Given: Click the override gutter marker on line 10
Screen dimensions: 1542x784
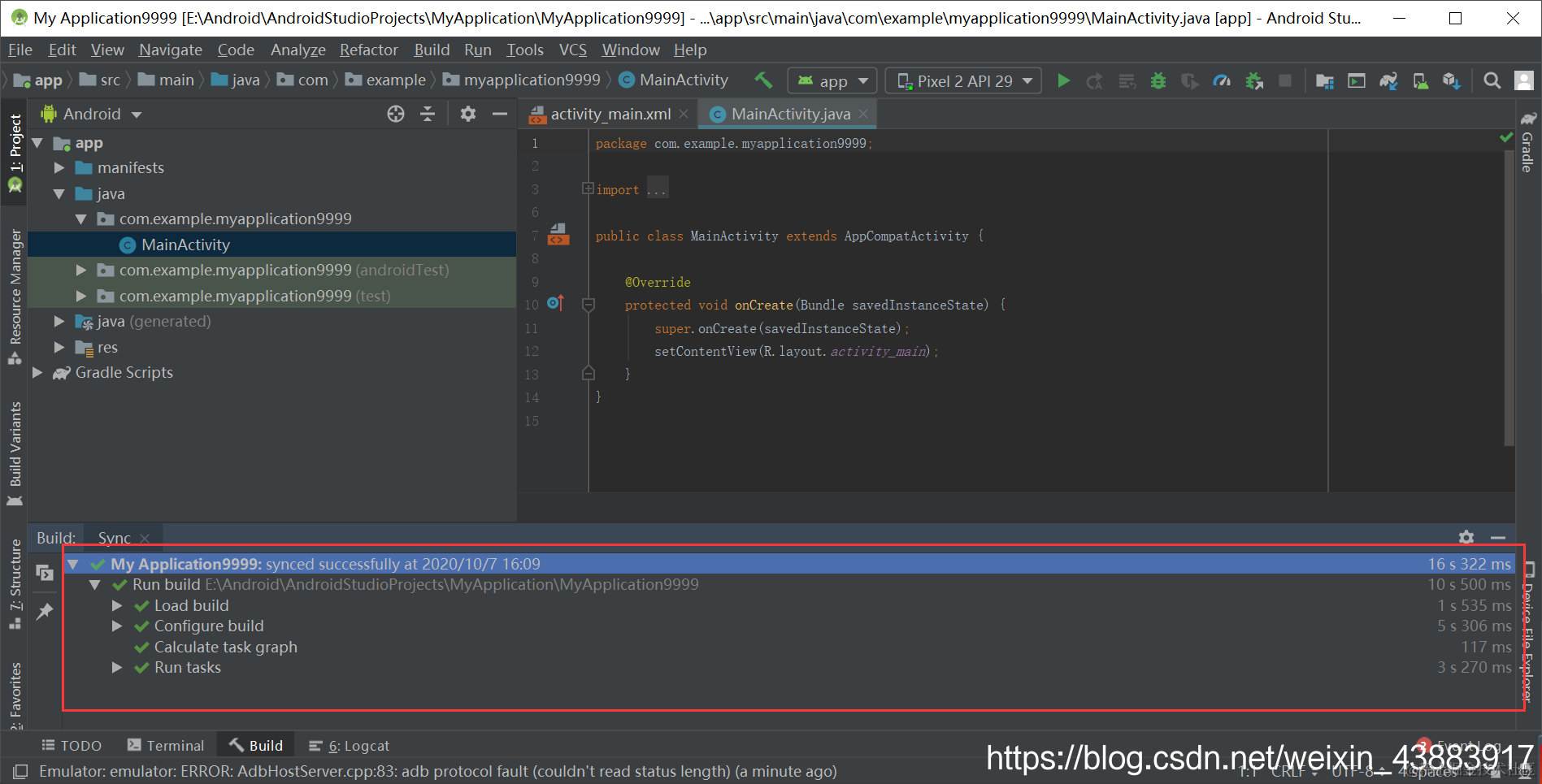Looking at the screenshot, I should (555, 304).
